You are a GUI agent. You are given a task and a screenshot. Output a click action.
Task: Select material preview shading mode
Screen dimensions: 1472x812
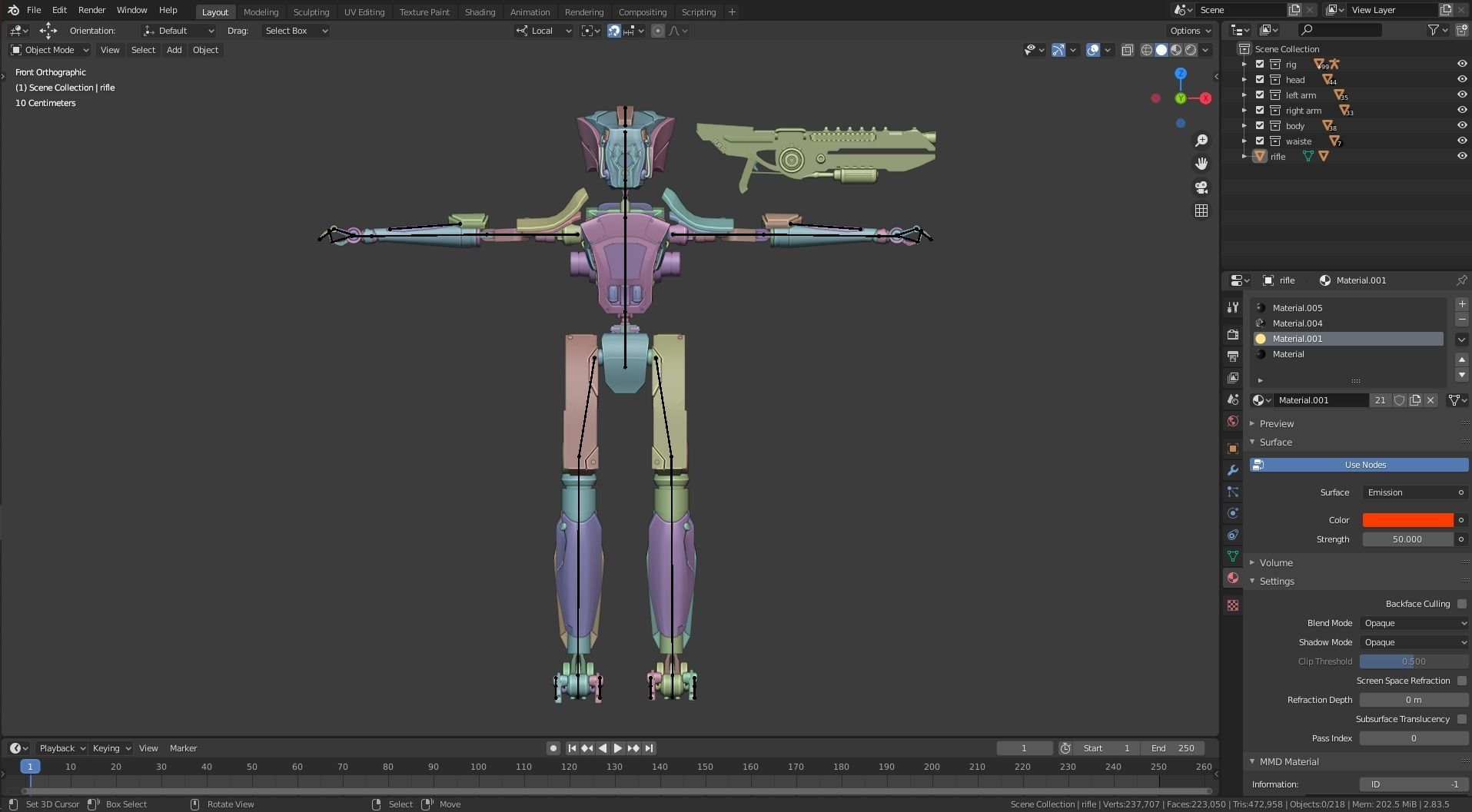pyautogui.click(x=1176, y=50)
